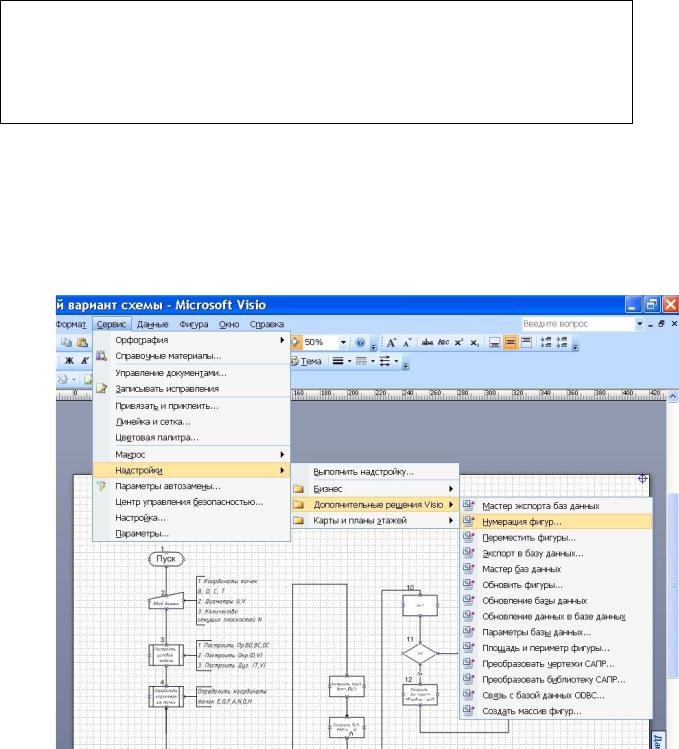Click the Paste clipboard icon
This screenshot has height=749, width=679.
82,342
